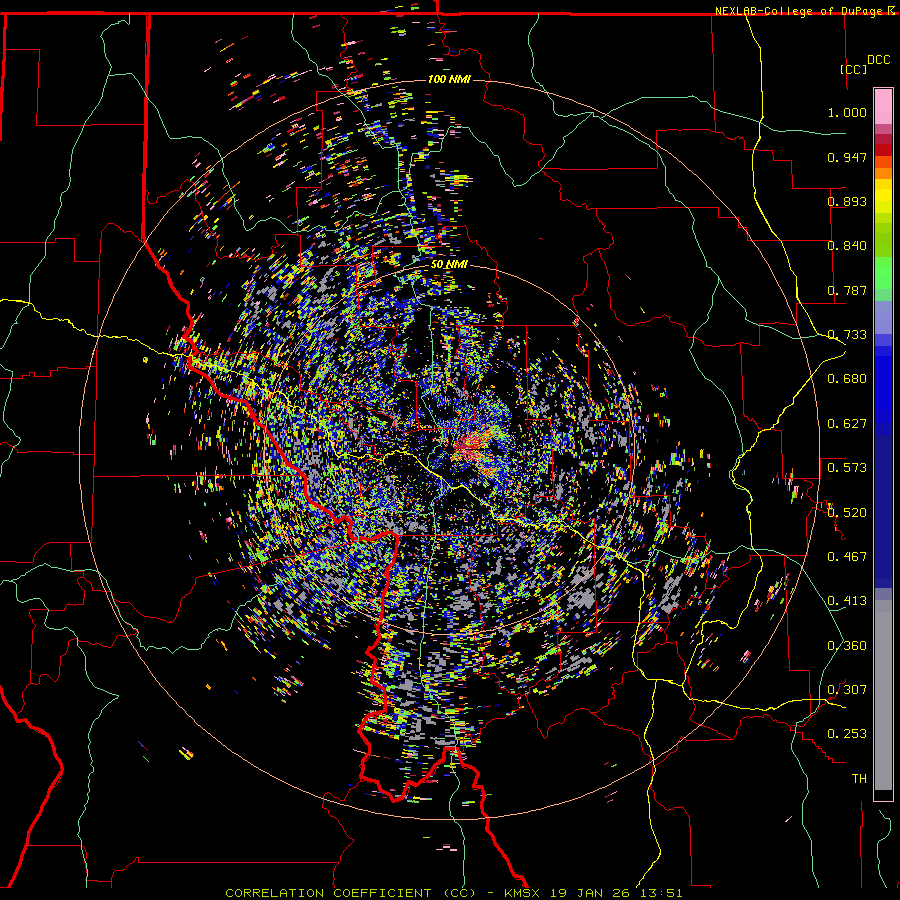
Task: Click the 0.680 legend value
Action: (x=847, y=379)
